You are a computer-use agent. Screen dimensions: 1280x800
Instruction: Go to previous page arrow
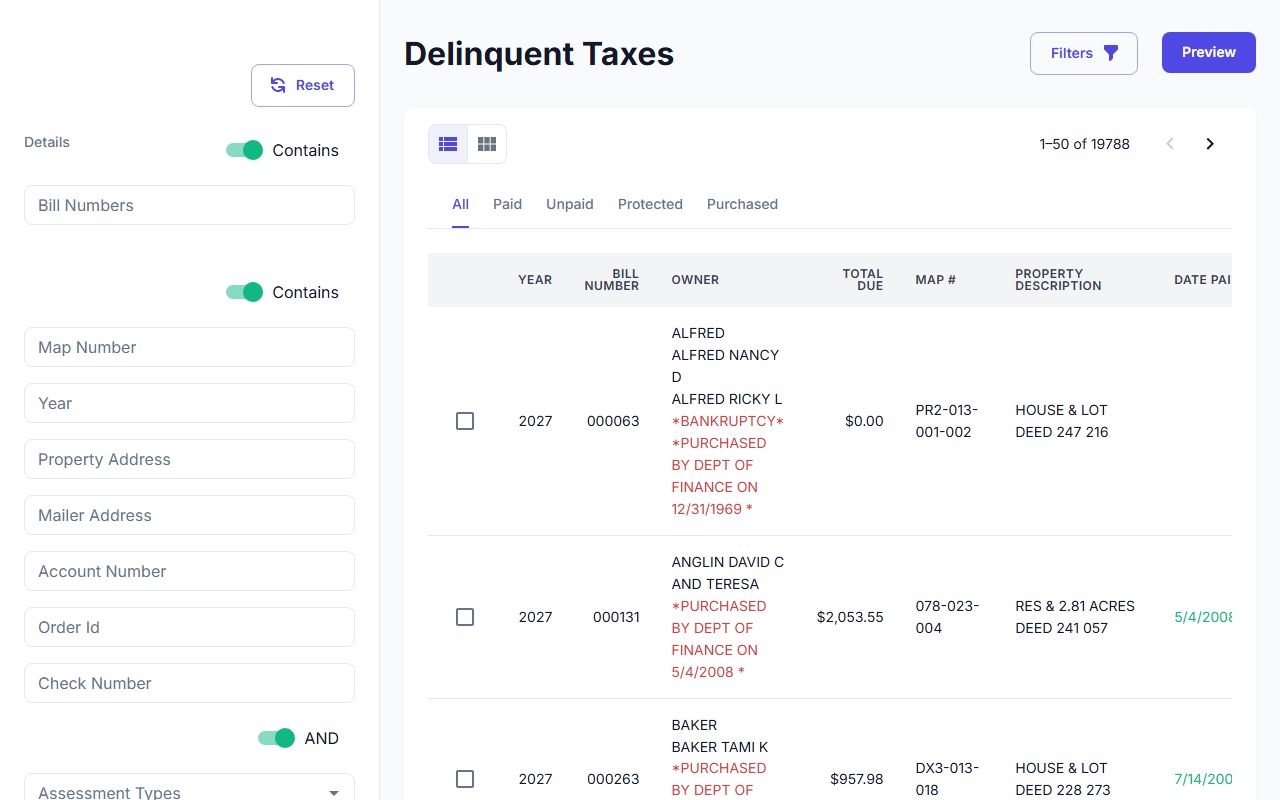point(1170,144)
